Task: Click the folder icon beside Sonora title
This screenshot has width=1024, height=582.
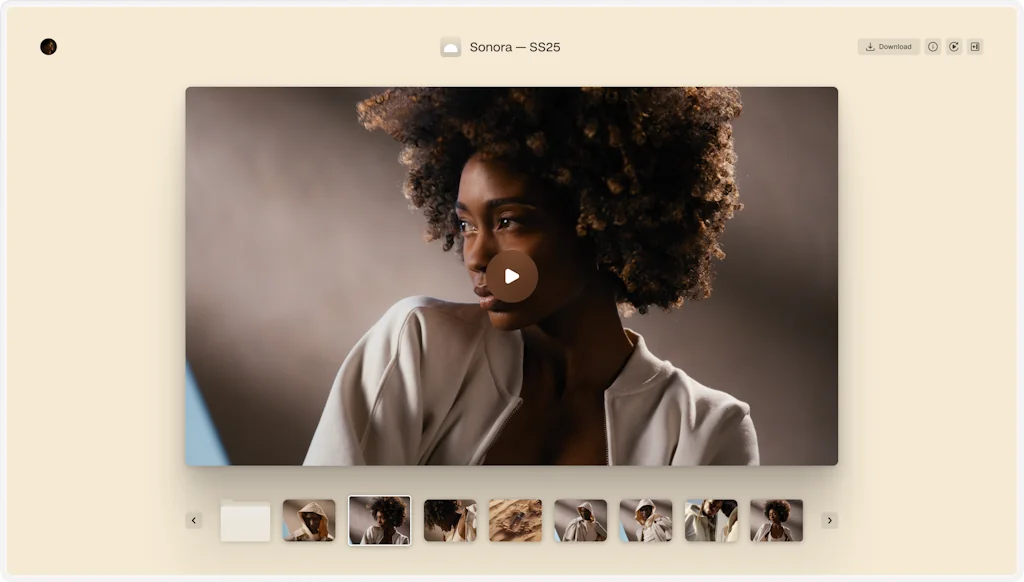Action: 449,46
